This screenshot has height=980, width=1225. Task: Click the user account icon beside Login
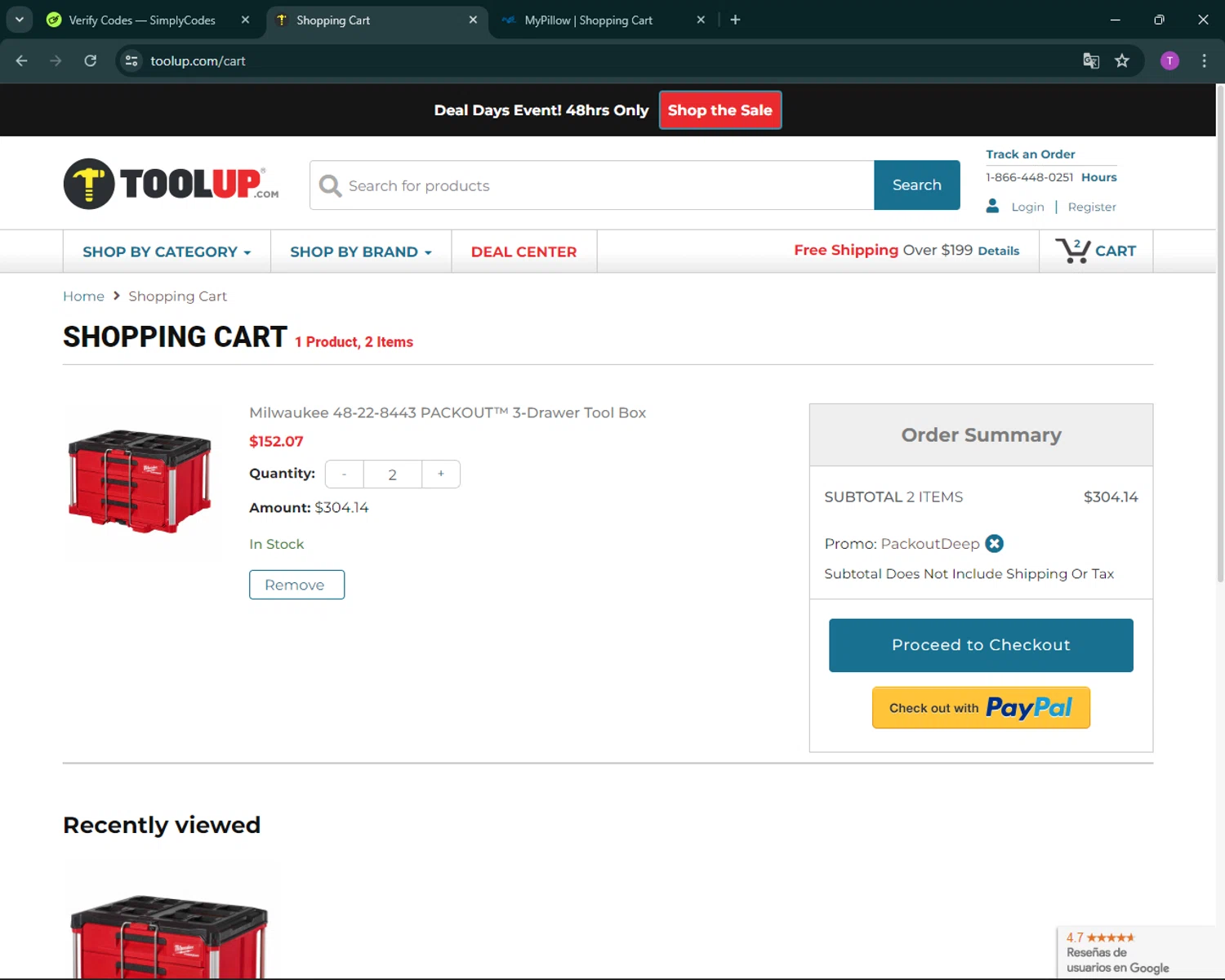tap(992, 206)
